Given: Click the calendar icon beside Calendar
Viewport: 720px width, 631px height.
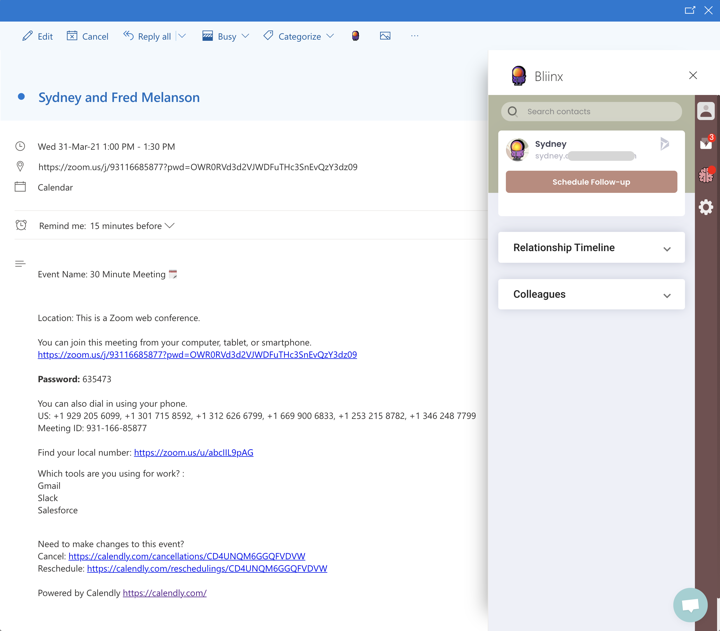Looking at the screenshot, I should [x=20, y=186].
